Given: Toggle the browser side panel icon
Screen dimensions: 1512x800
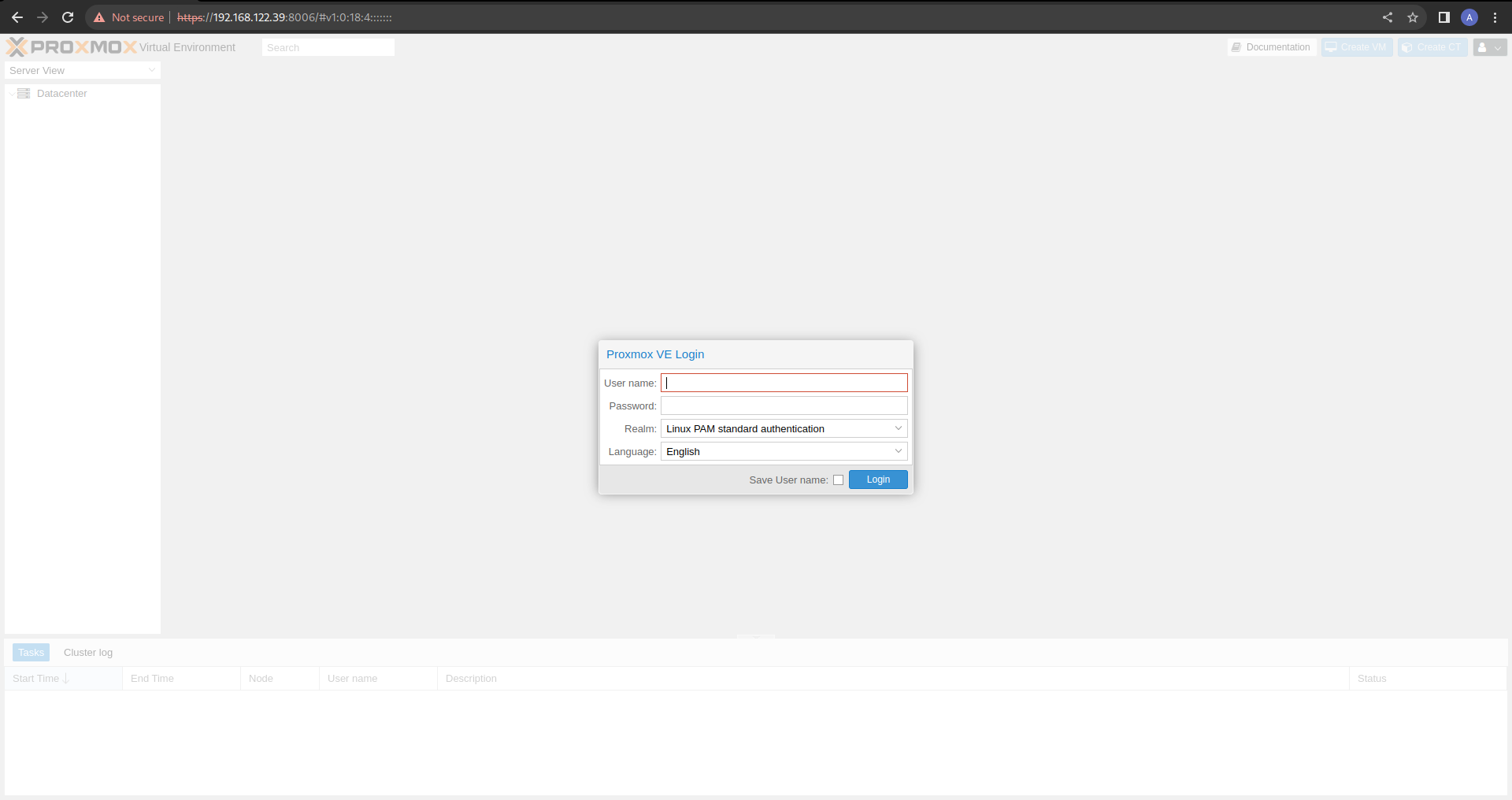Looking at the screenshot, I should [1444, 17].
